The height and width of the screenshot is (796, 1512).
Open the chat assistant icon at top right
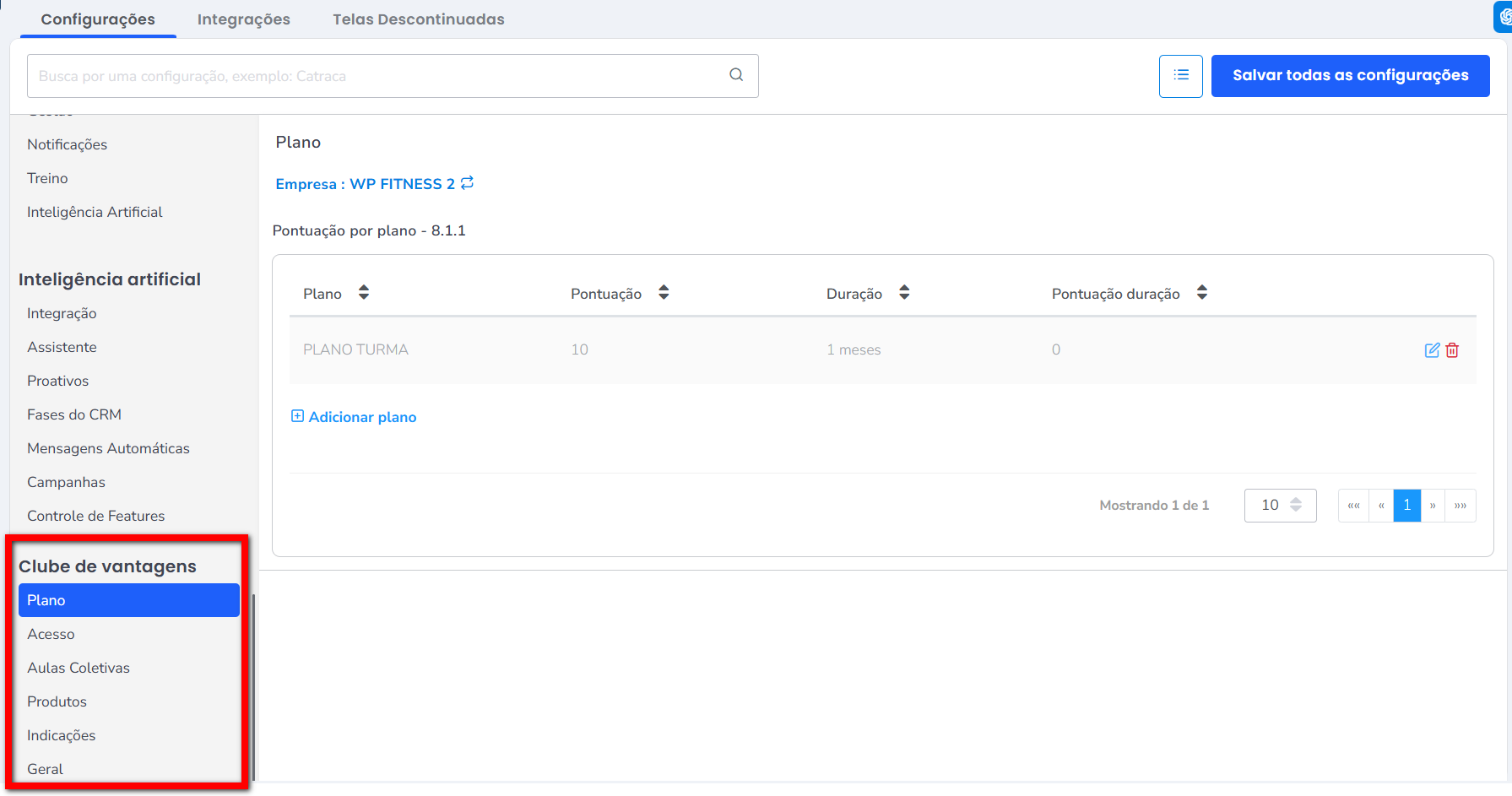1504,17
